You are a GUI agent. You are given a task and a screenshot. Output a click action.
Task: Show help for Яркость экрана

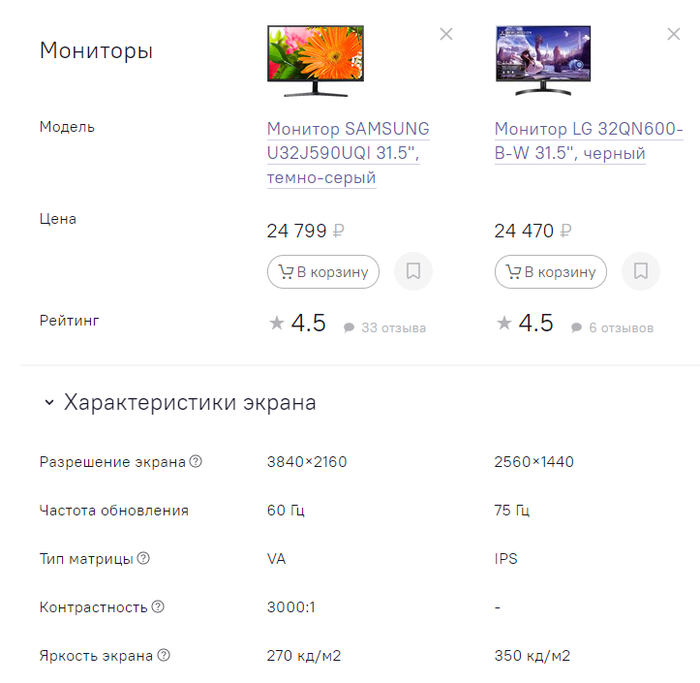(x=164, y=656)
